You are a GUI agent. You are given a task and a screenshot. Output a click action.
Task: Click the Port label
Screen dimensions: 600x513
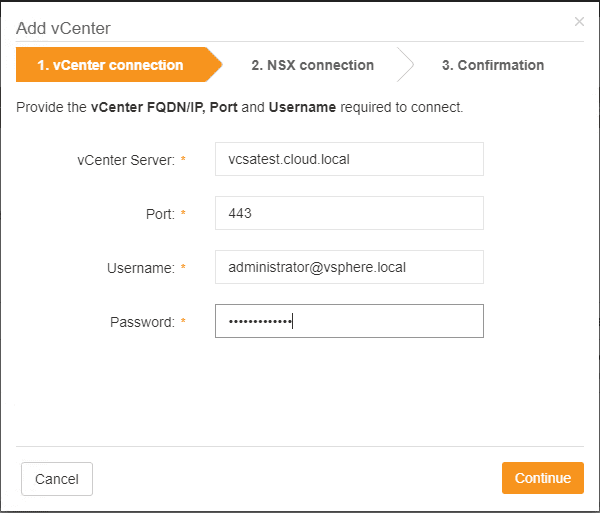[160, 214]
